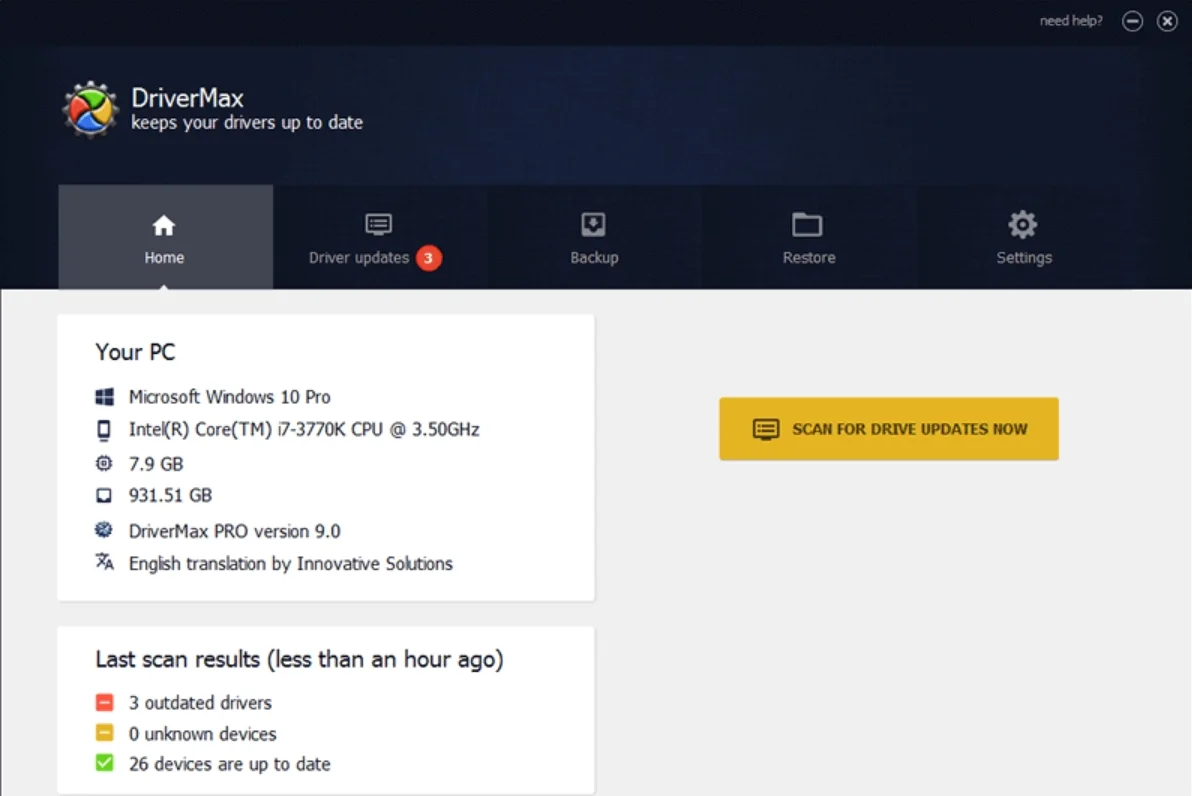
Task: Start scan for driver updates now
Action: point(889,429)
